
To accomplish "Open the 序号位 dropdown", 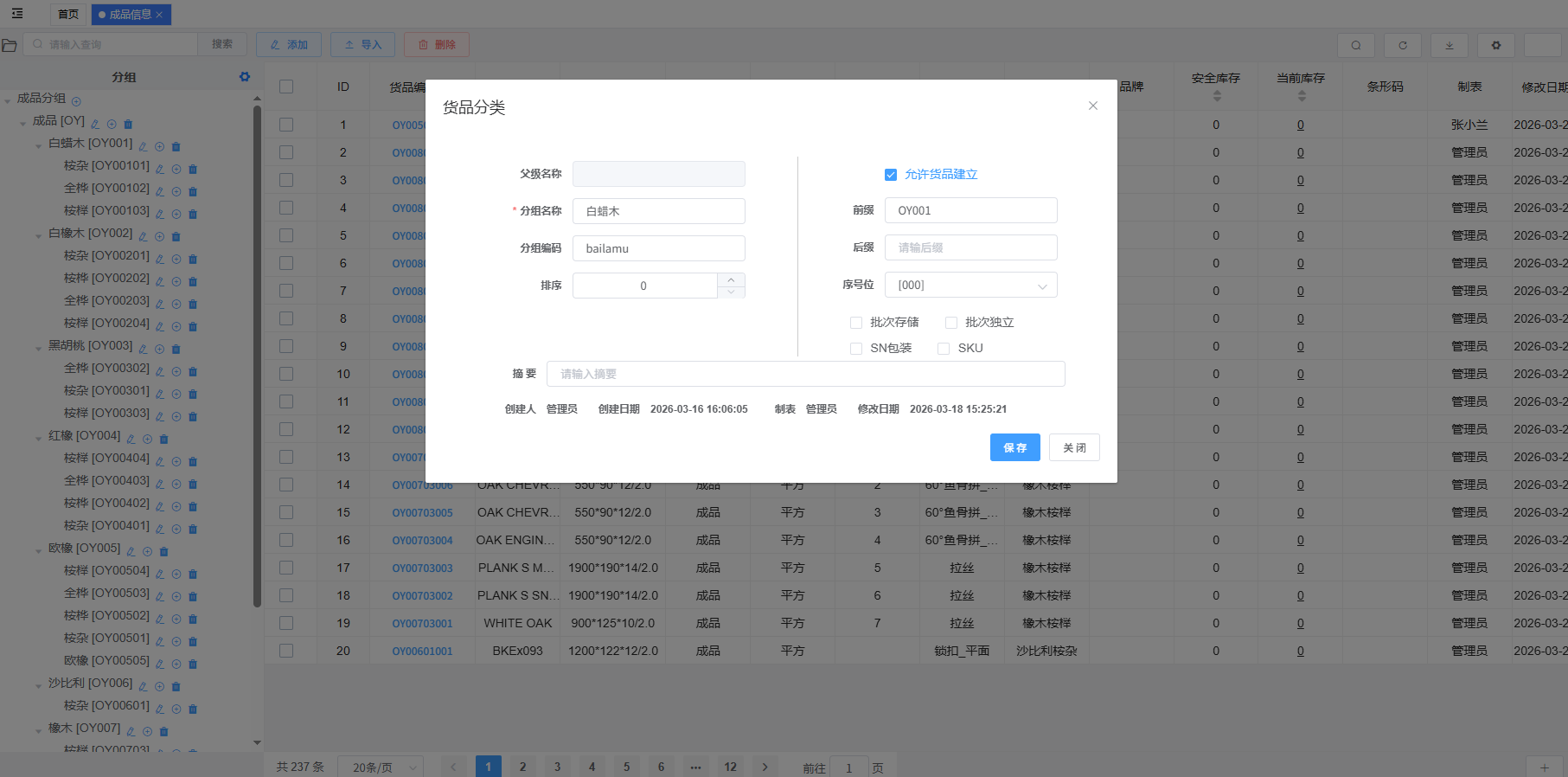I will [x=970, y=286].
